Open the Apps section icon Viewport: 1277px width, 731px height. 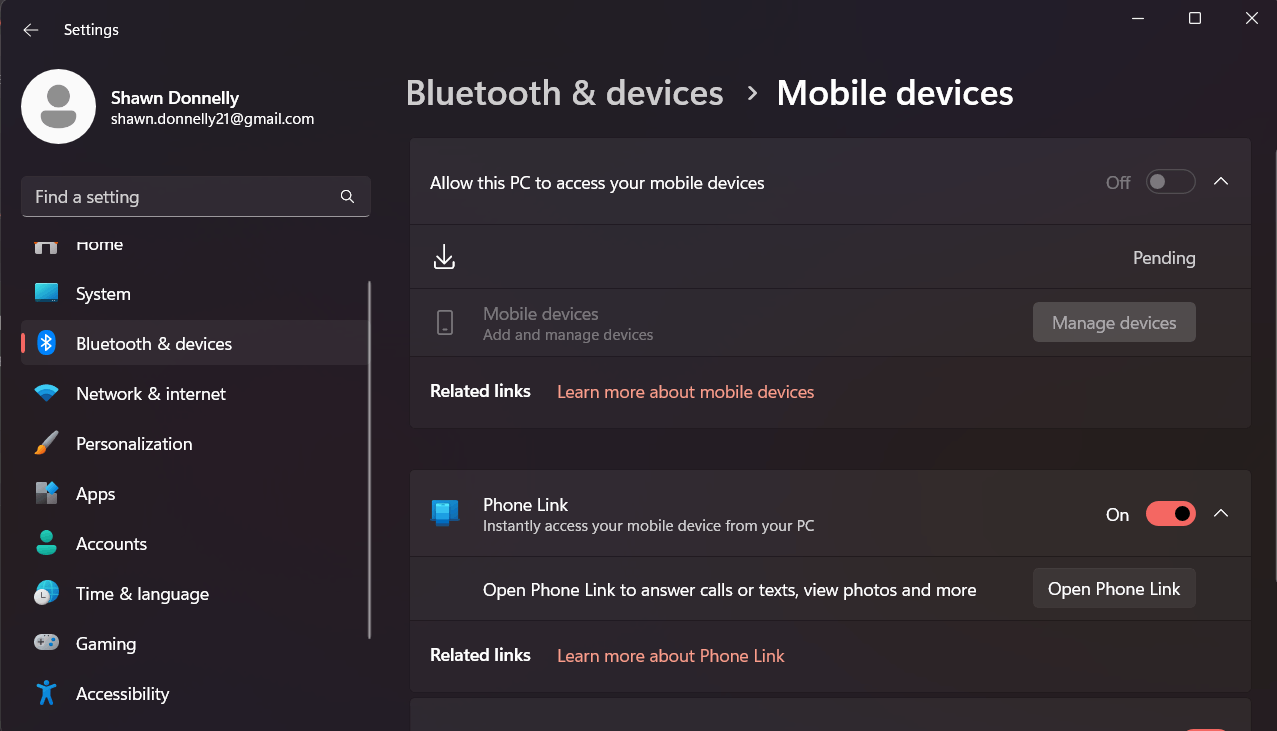(46, 493)
